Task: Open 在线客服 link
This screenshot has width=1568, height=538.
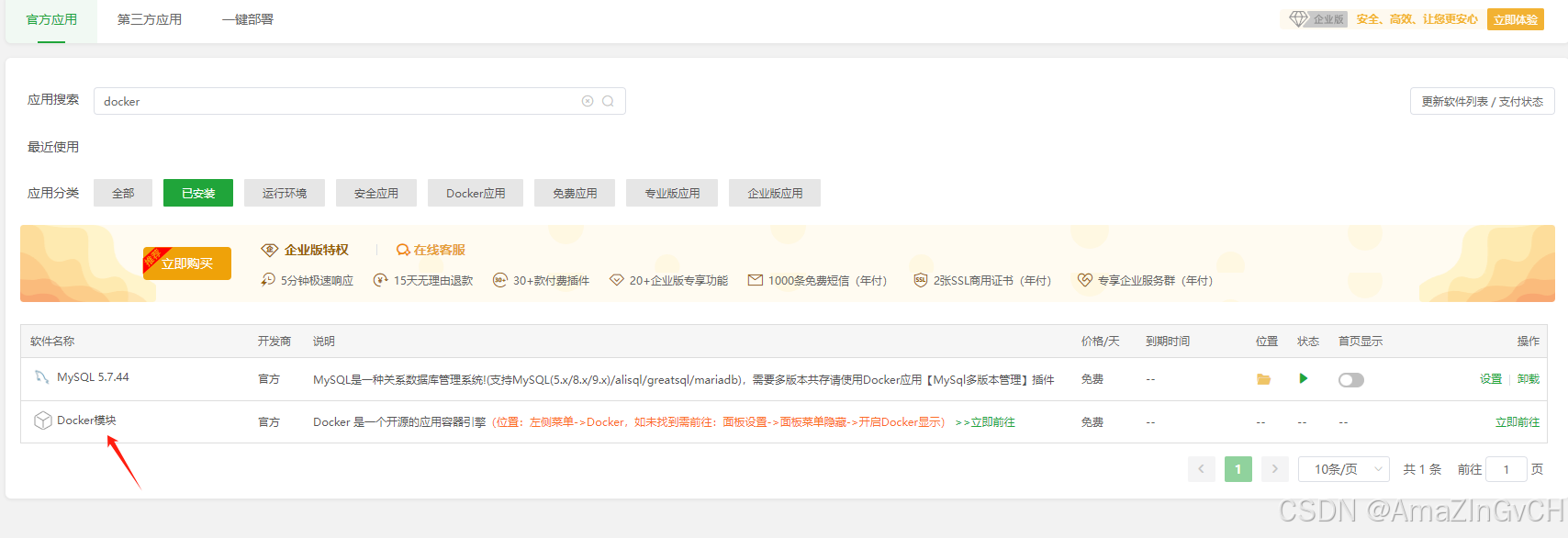Action: tap(439, 250)
